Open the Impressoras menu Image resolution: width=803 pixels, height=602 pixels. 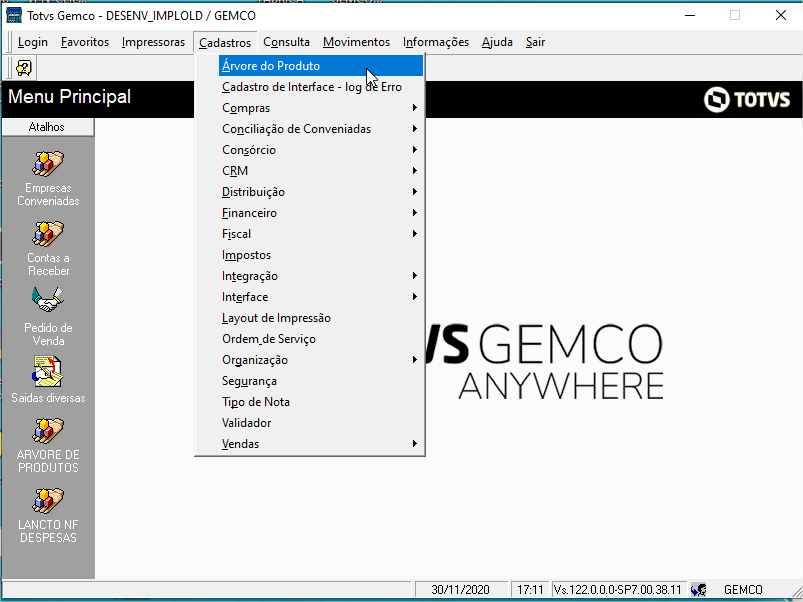(x=153, y=42)
